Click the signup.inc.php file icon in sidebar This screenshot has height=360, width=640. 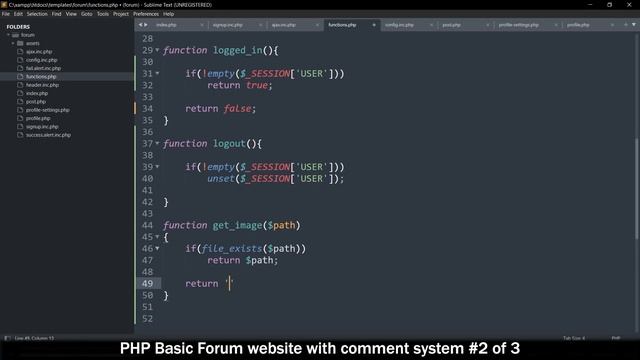[x=20, y=127]
